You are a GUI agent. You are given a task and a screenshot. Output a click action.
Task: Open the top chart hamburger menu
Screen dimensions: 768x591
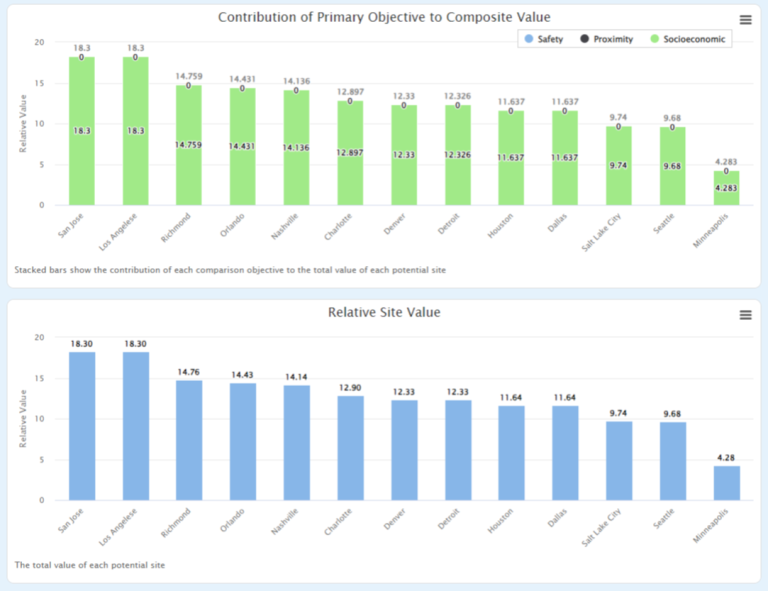coord(745,20)
